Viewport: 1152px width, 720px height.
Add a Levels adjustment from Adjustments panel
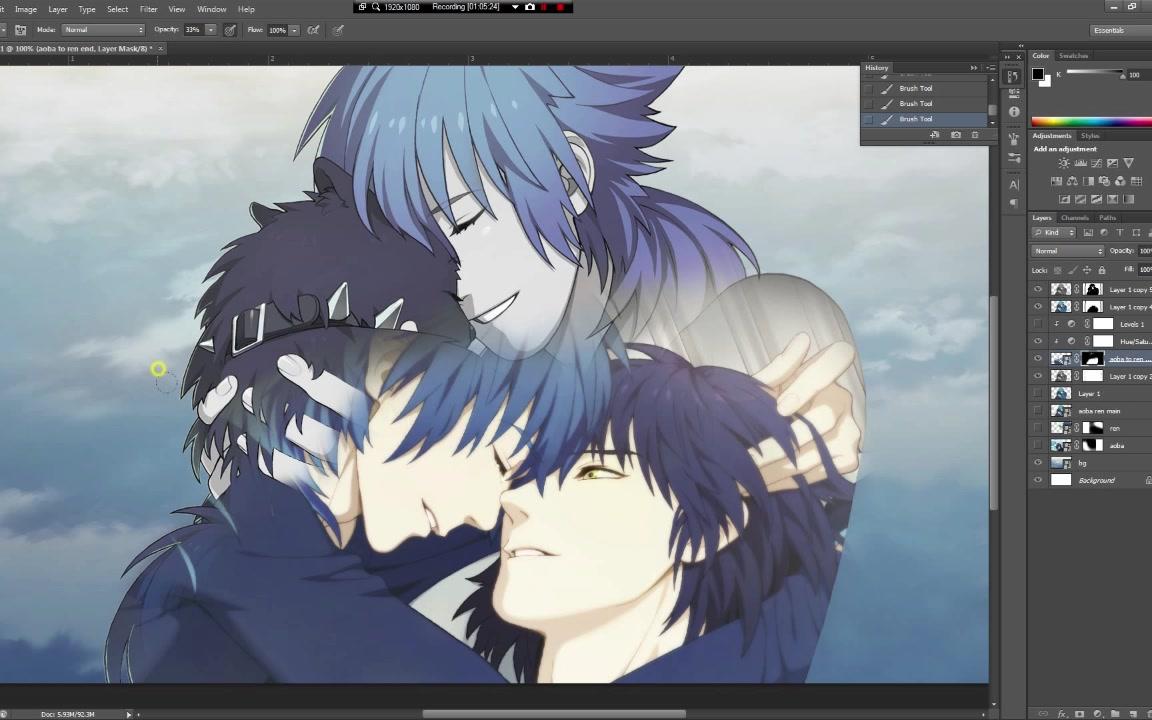tap(1080, 163)
